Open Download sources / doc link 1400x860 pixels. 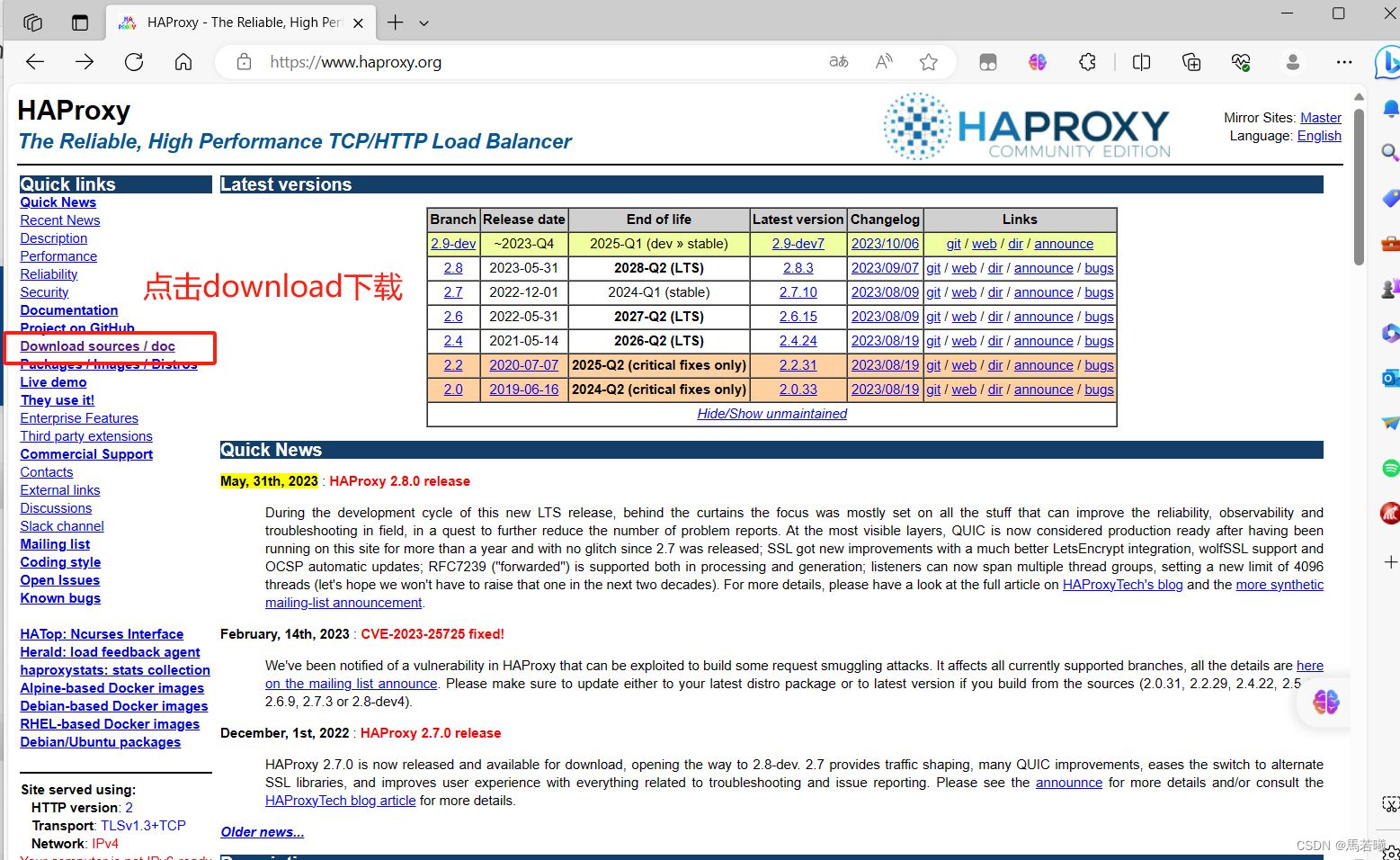point(98,346)
